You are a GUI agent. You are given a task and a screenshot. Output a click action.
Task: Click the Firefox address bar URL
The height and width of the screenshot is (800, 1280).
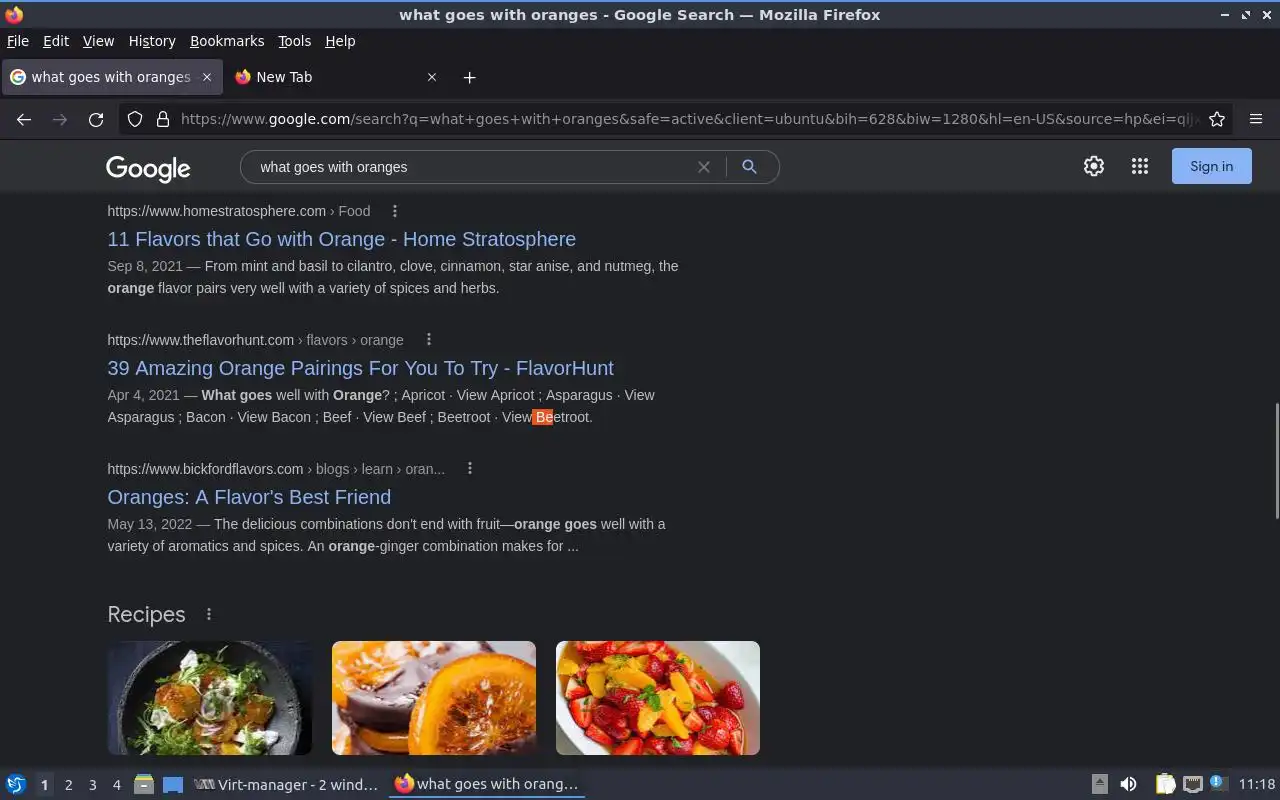(x=690, y=119)
